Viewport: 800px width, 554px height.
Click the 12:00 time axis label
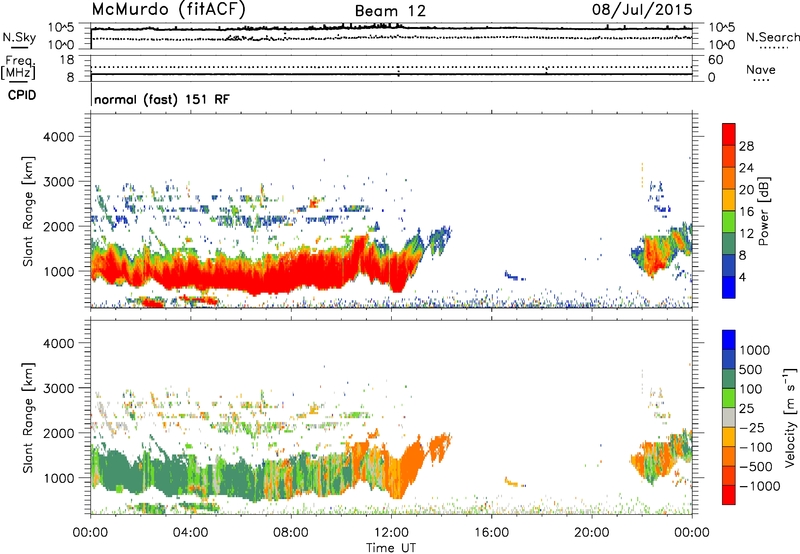(x=391, y=533)
